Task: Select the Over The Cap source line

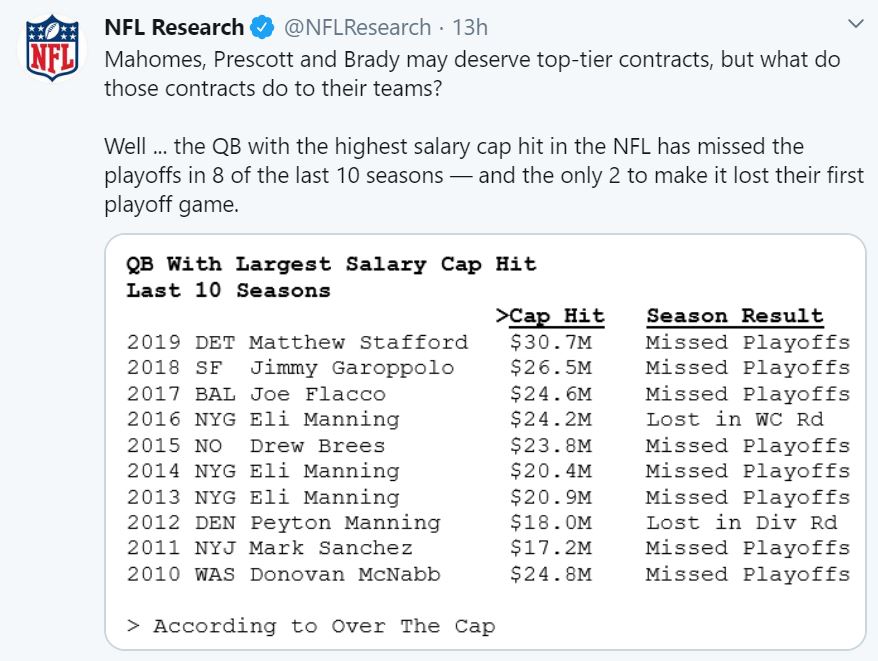Action: coord(309,625)
